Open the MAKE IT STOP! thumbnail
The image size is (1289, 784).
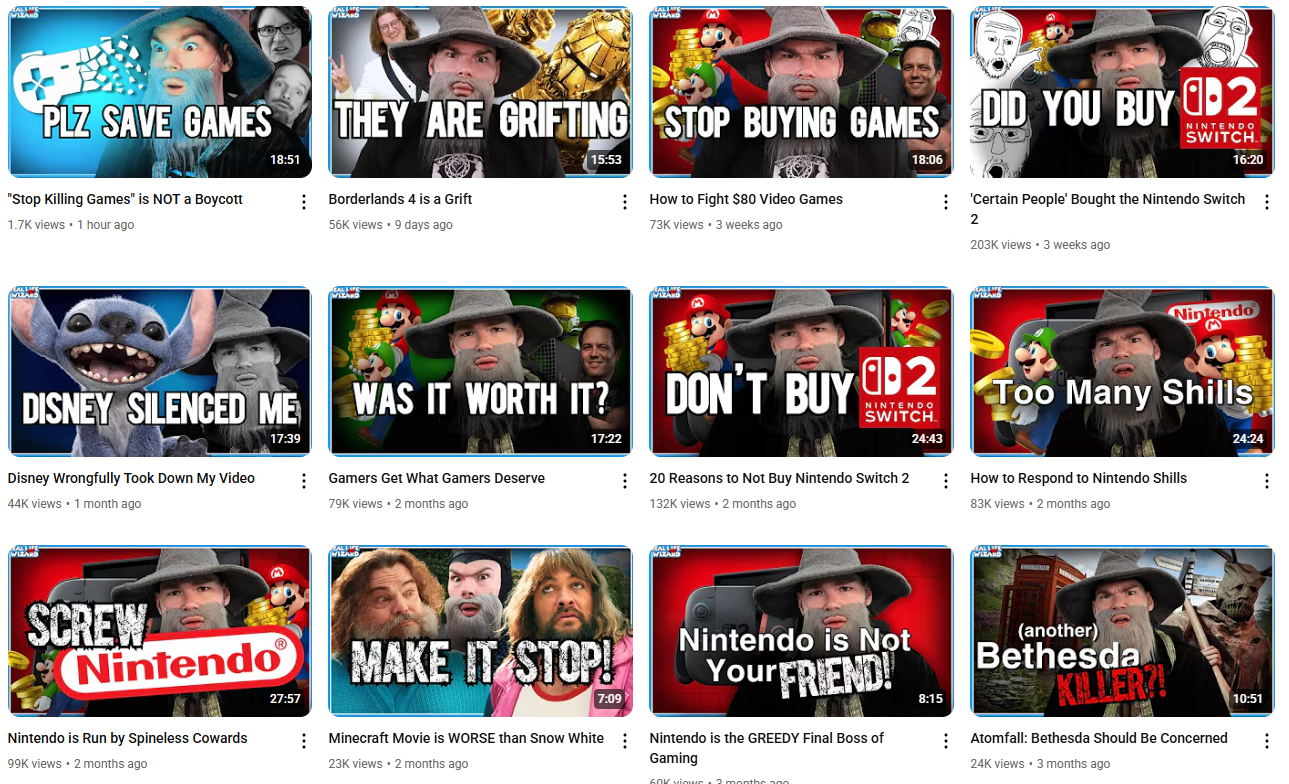coord(481,631)
